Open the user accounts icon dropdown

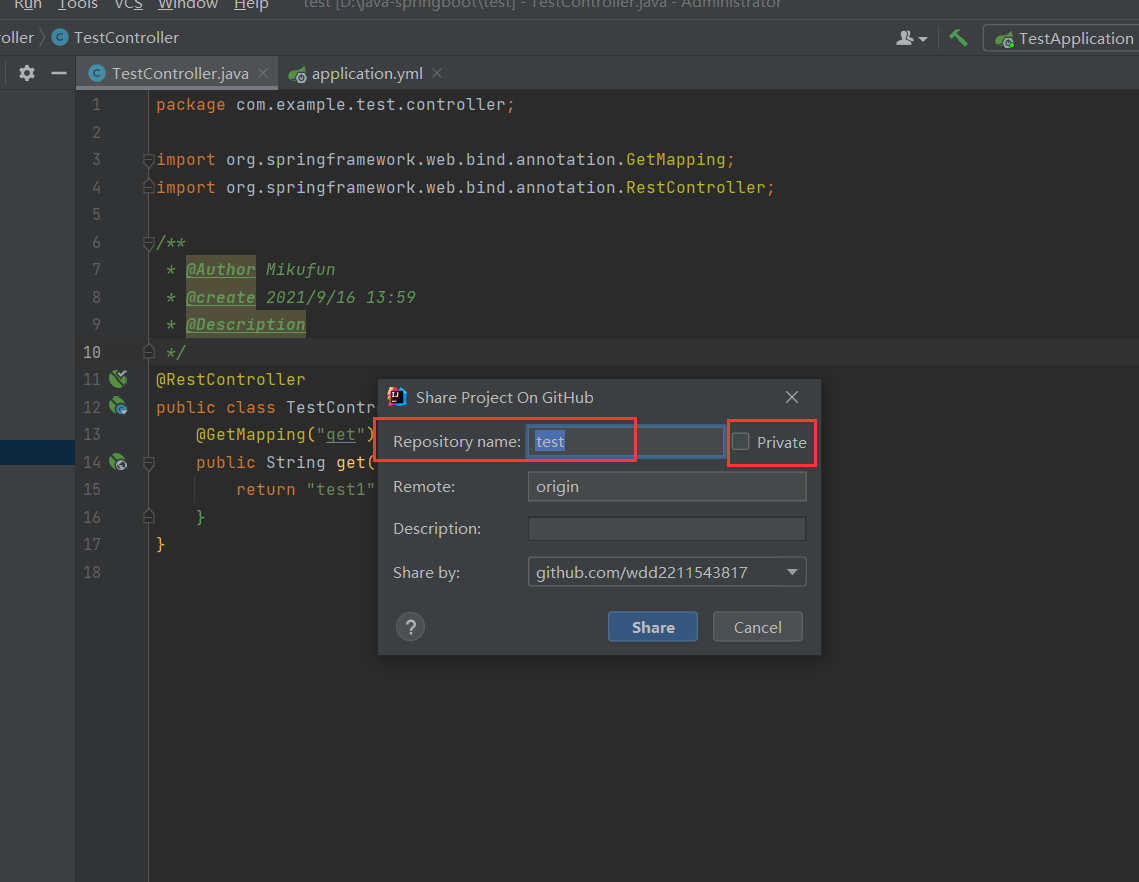click(x=911, y=38)
